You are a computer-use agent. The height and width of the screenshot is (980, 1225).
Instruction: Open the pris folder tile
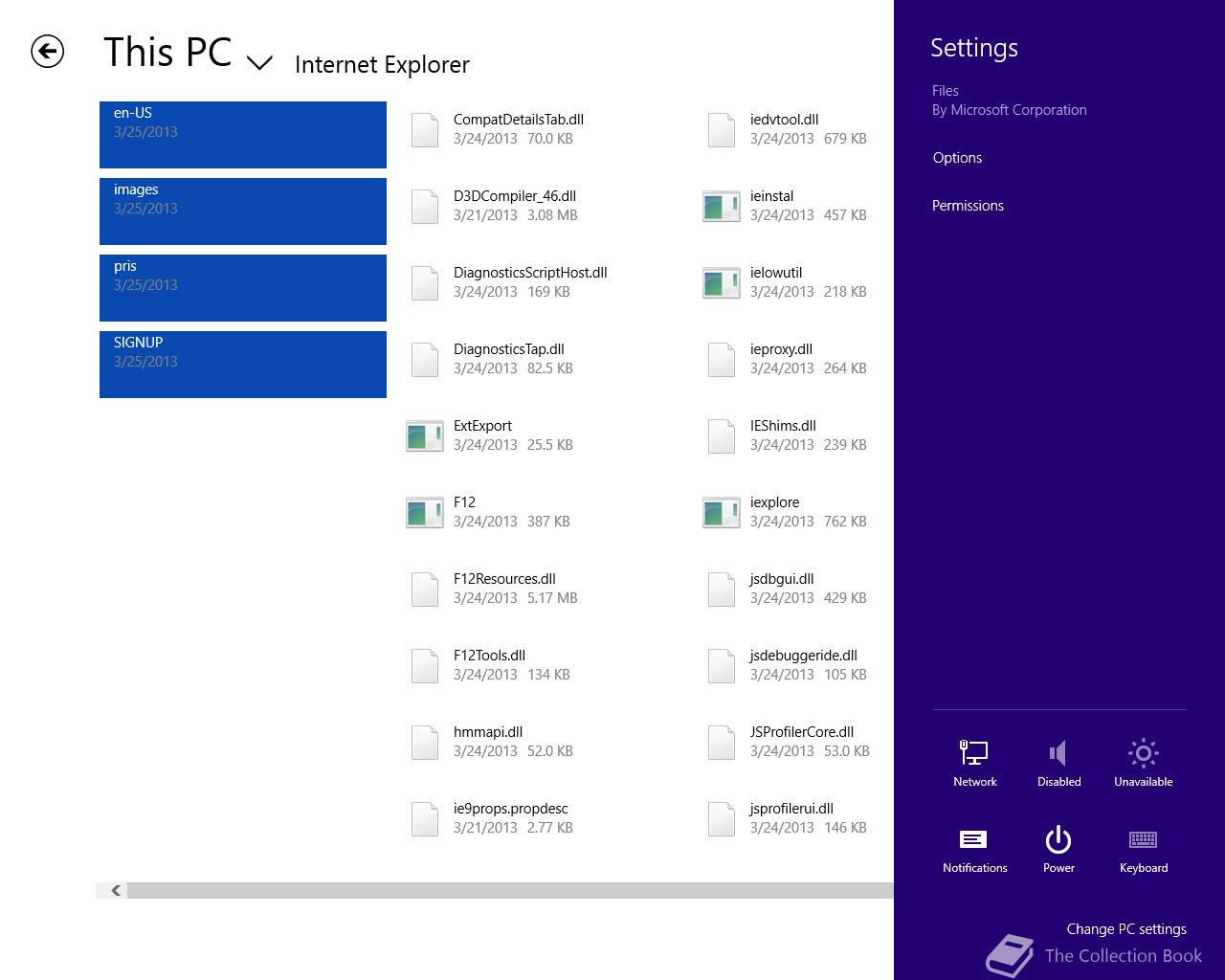coord(243,288)
